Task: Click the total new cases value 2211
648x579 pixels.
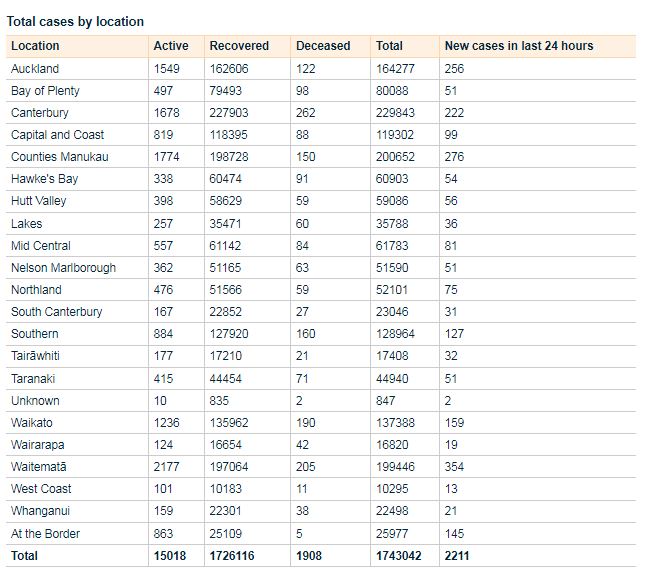Action: tap(457, 556)
